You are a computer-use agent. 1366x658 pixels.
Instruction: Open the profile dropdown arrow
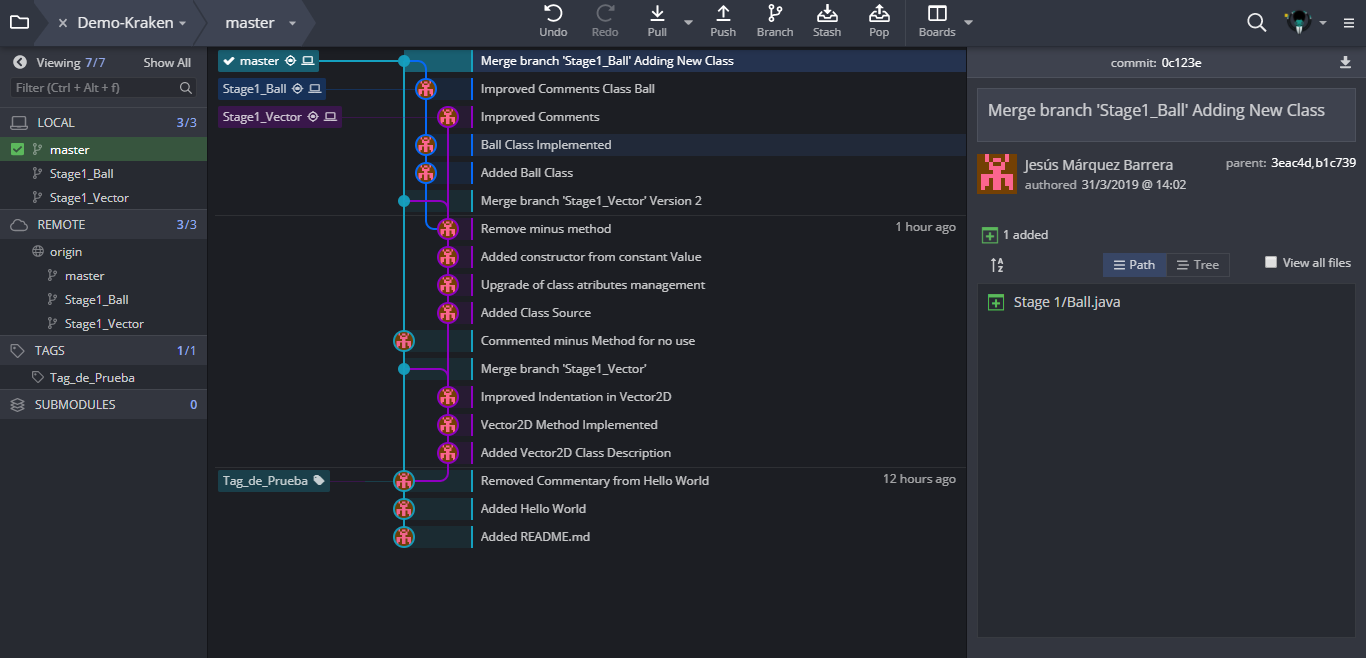pos(1323,23)
